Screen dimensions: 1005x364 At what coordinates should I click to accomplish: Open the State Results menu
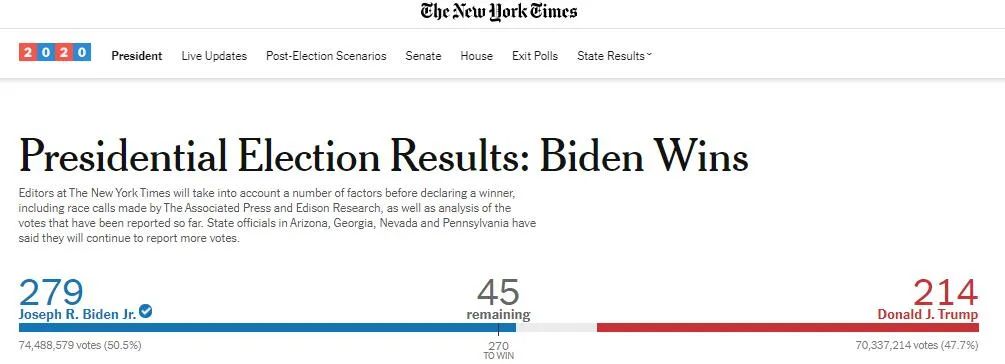[614, 56]
